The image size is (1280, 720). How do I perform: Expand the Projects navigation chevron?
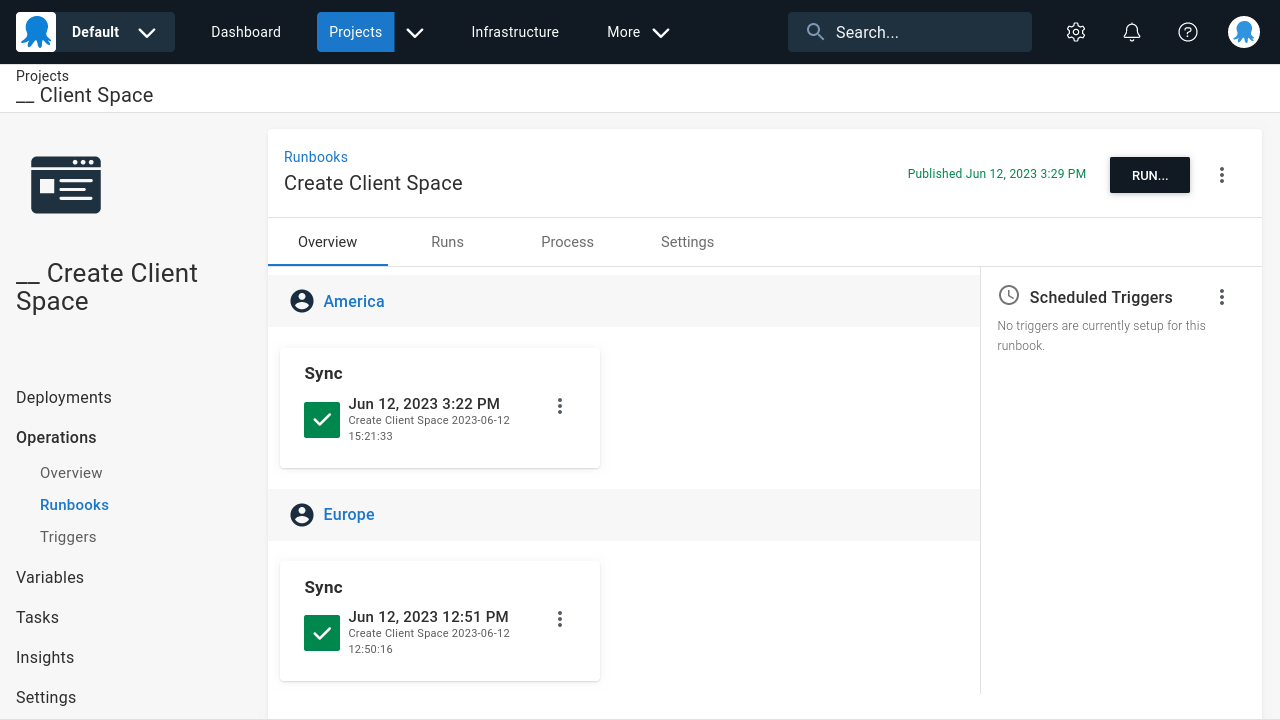414,32
